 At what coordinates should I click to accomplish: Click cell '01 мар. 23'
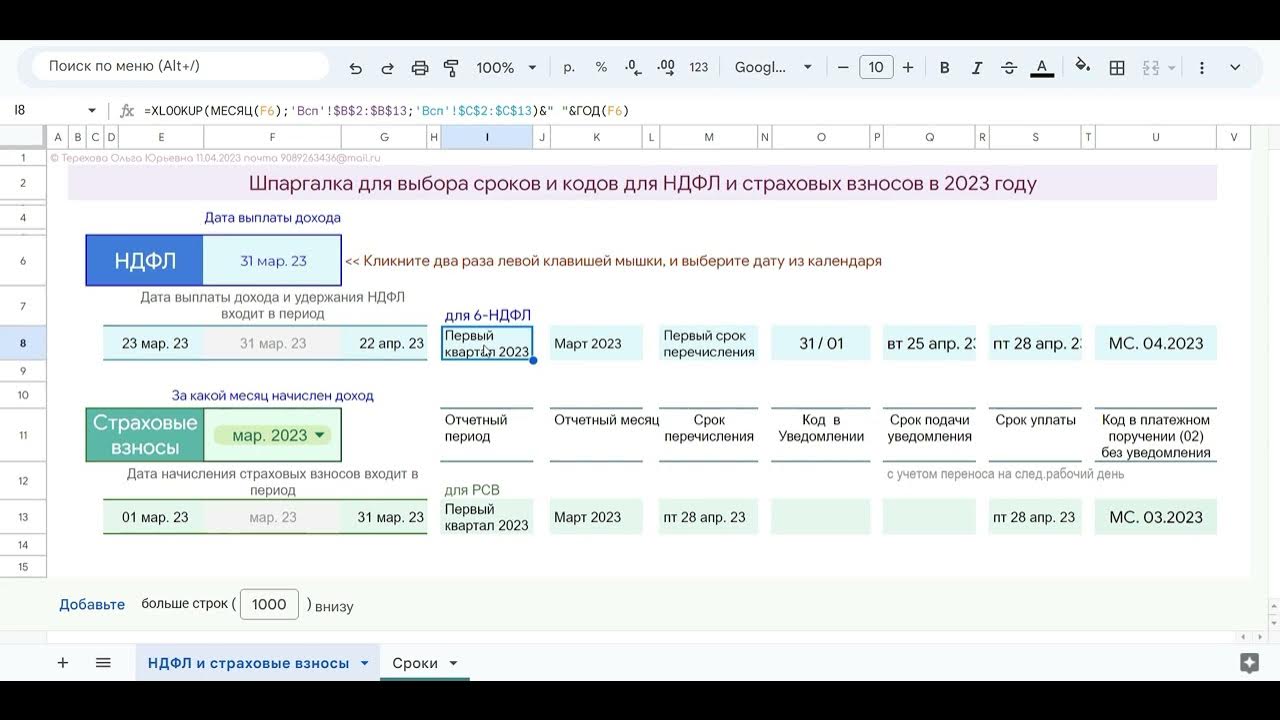coord(155,517)
